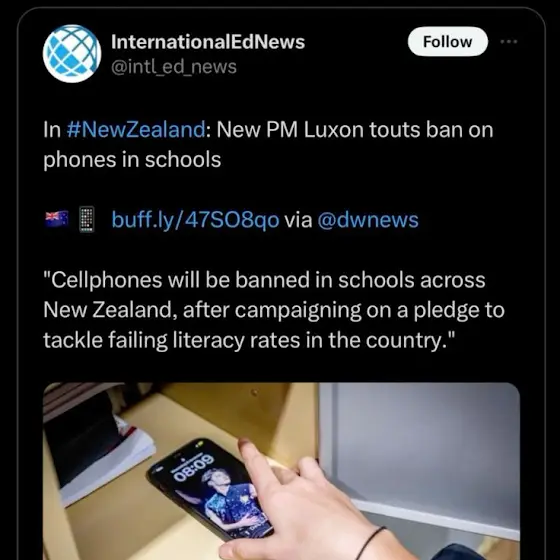The width and height of the screenshot is (560, 560).
Task: Click the quoted text about cellphones being banned
Action: [274, 310]
